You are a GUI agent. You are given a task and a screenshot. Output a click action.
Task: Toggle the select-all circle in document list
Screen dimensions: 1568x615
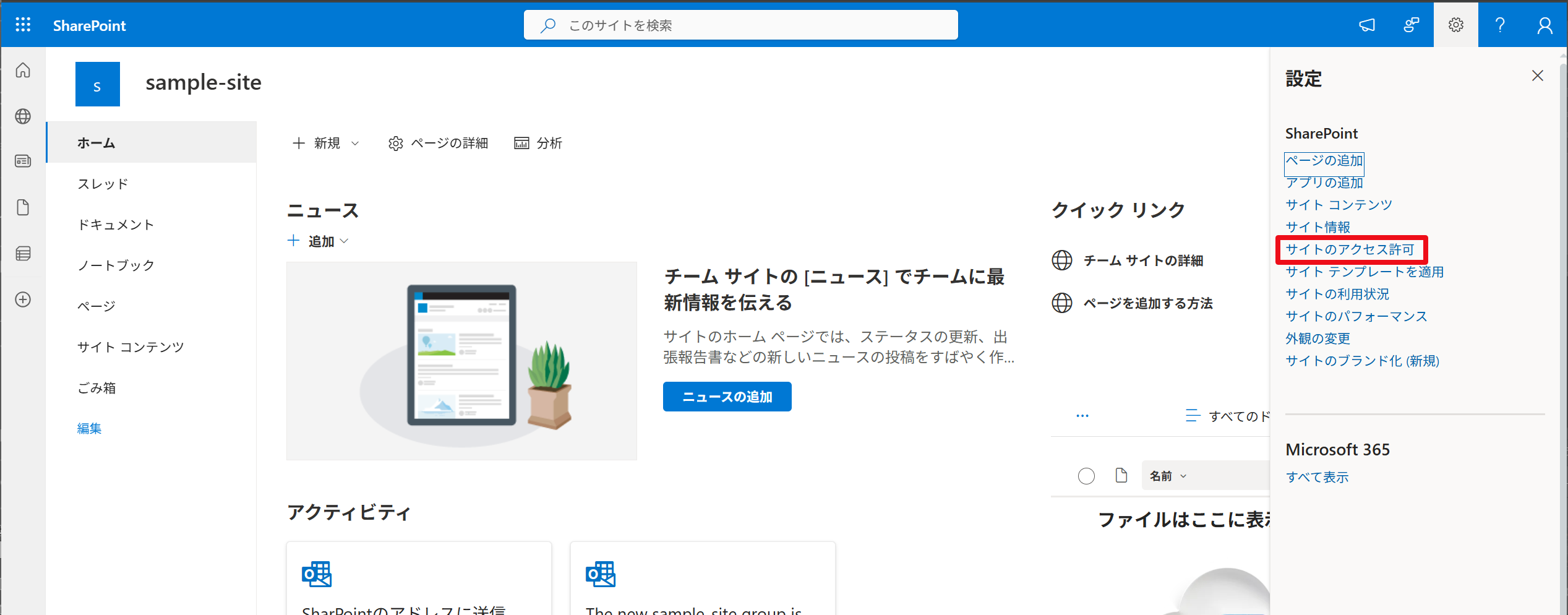pyautogui.click(x=1086, y=476)
